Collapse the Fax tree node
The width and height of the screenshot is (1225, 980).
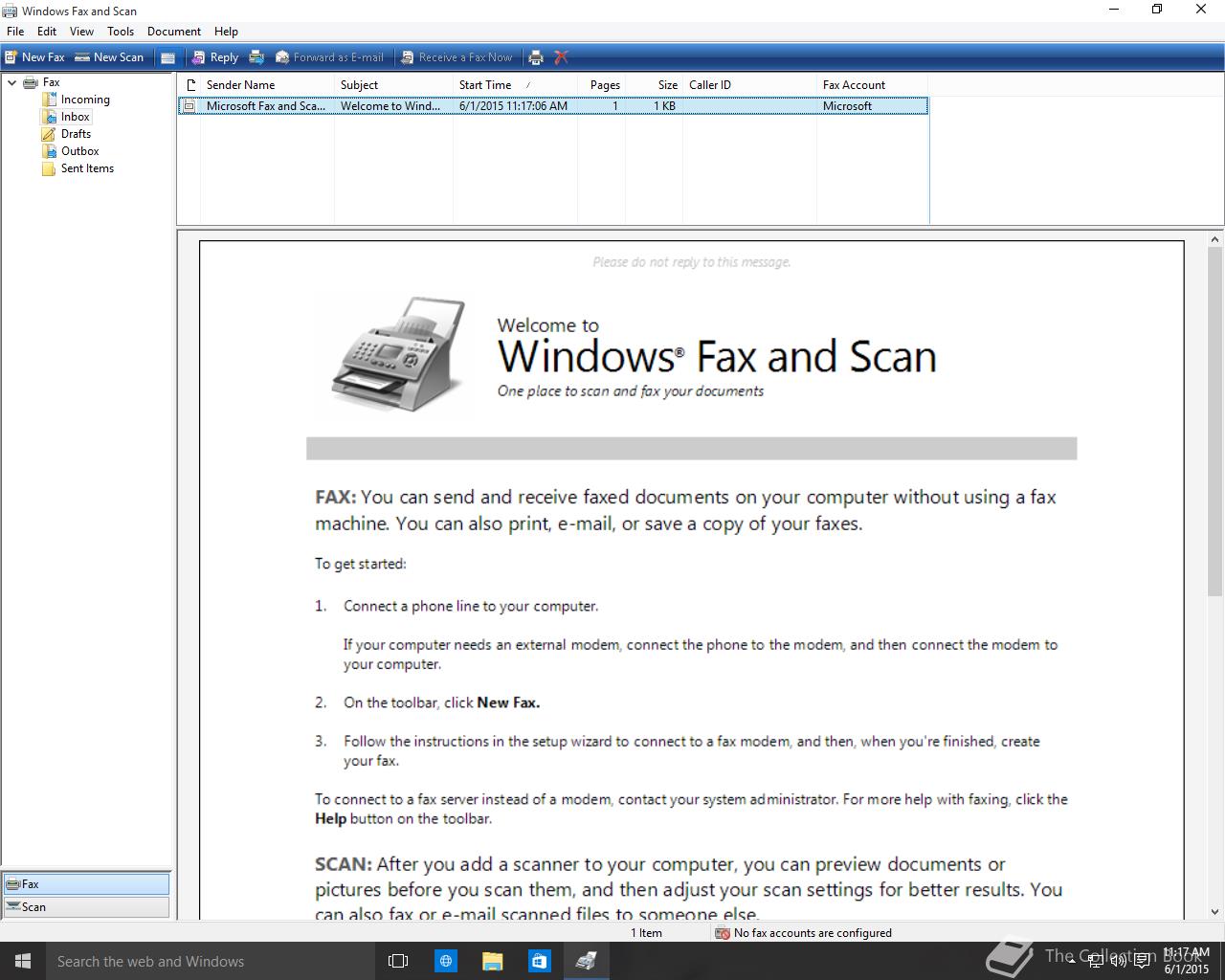click(11, 82)
